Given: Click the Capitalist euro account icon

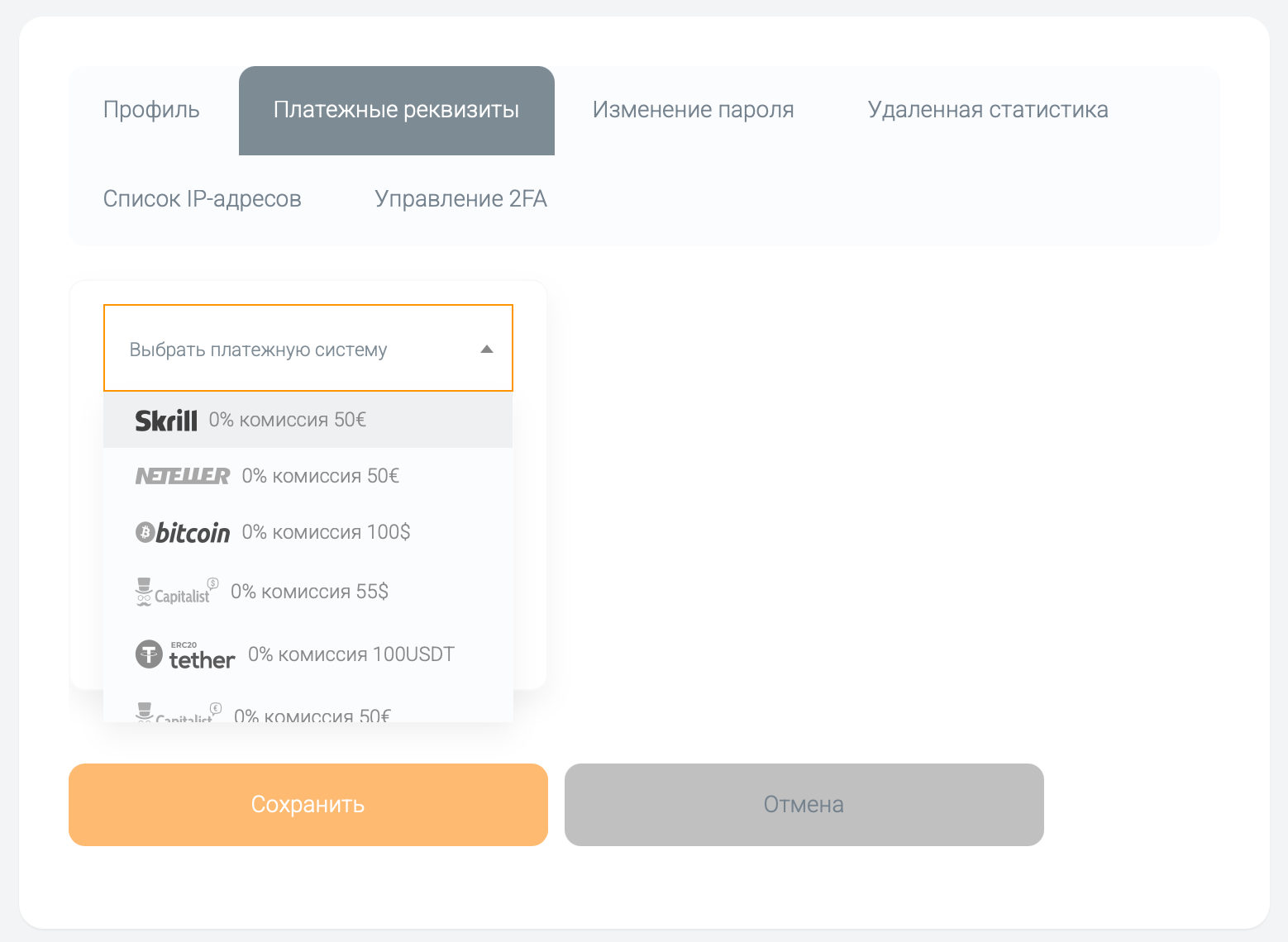Looking at the screenshot, I should (x=176, y=711).
